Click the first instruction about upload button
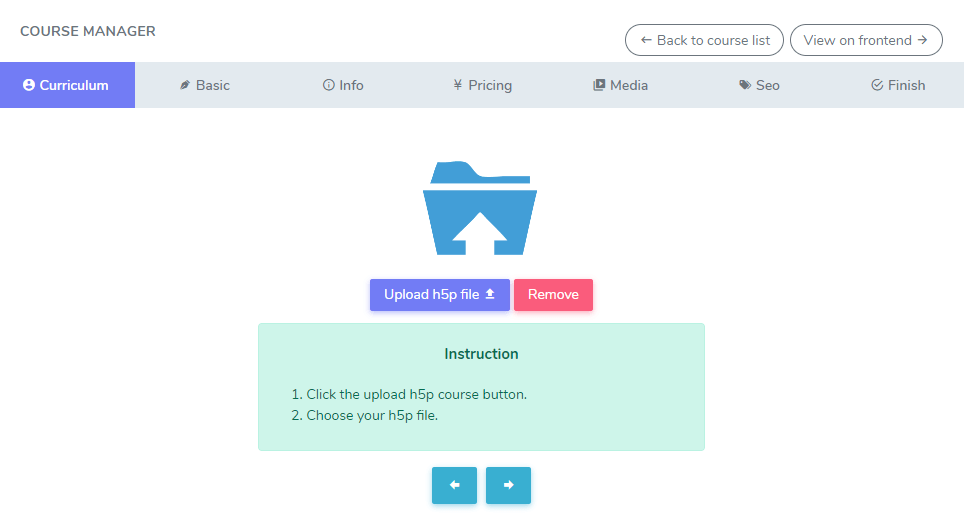Image resolution: width=964 pixels, height=524 pixels. tap(416, 394)
